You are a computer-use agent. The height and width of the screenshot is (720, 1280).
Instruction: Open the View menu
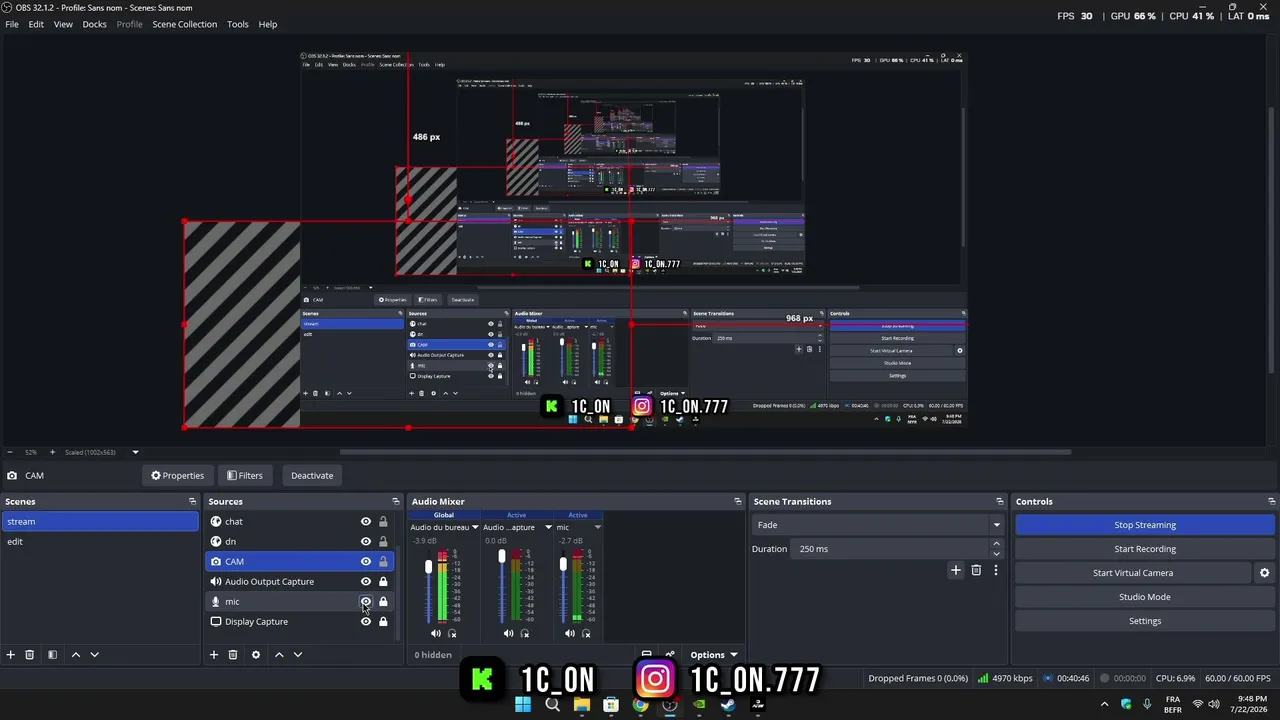pyautogui.click(x=63, y=24)
